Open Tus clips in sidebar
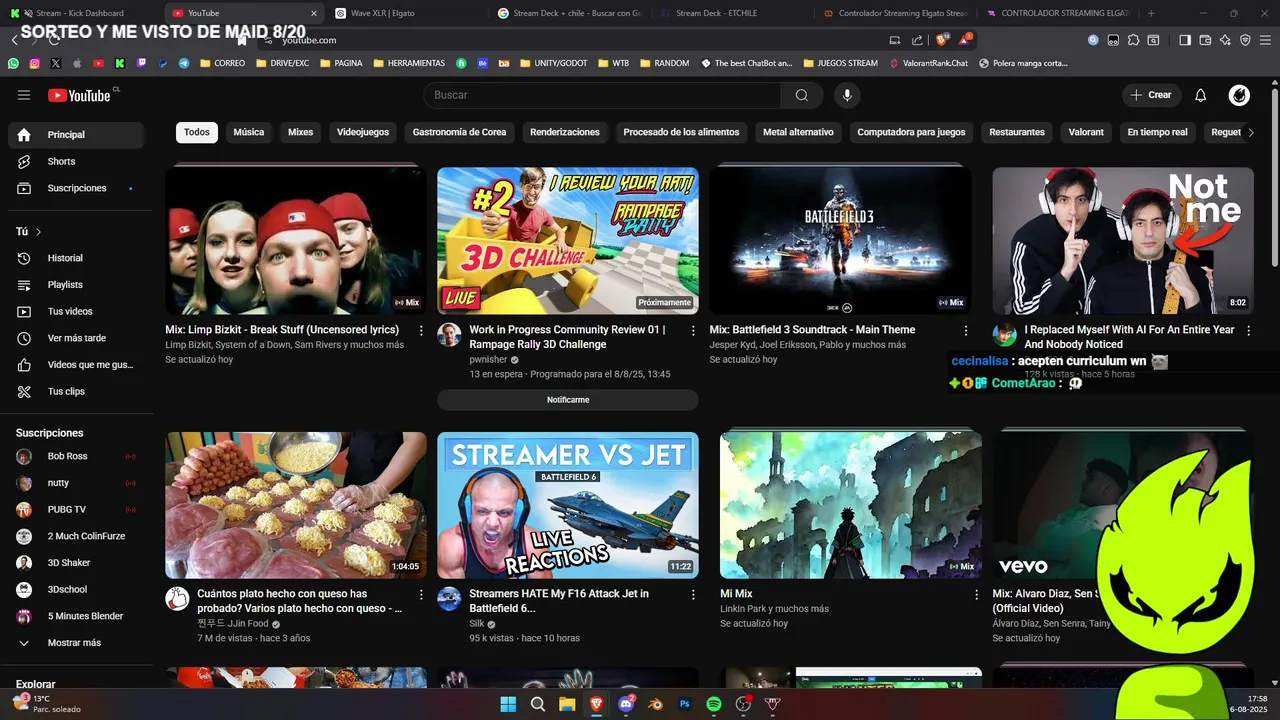The height and width of the screenshot is (720, 1280). coord(77,391)
